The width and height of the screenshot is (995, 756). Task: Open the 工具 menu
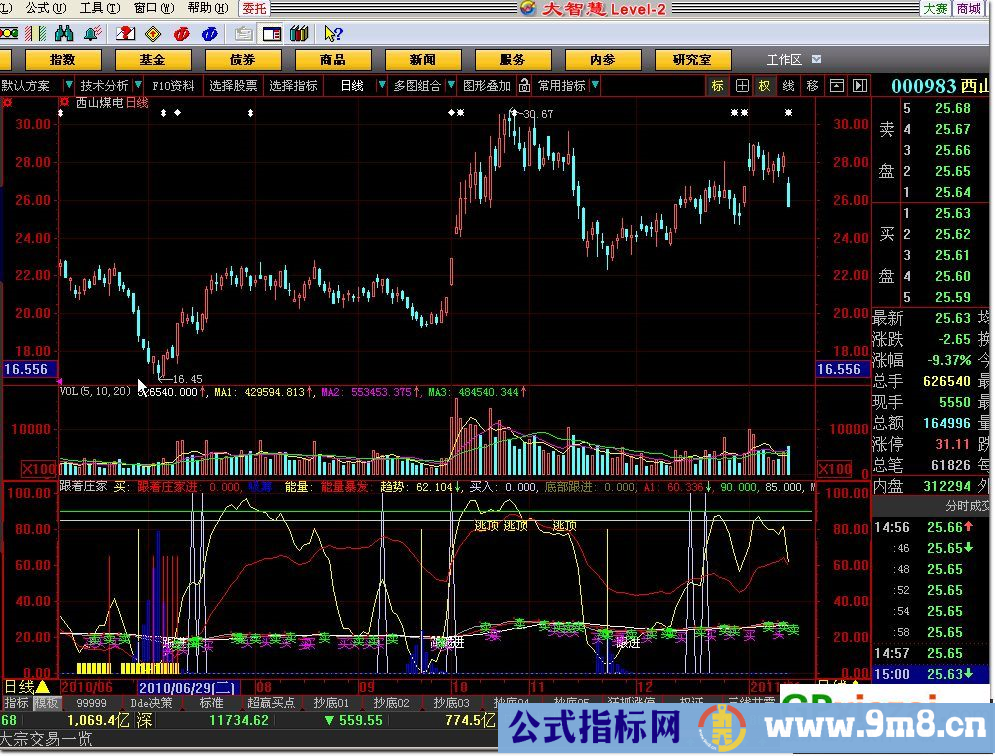92,8
